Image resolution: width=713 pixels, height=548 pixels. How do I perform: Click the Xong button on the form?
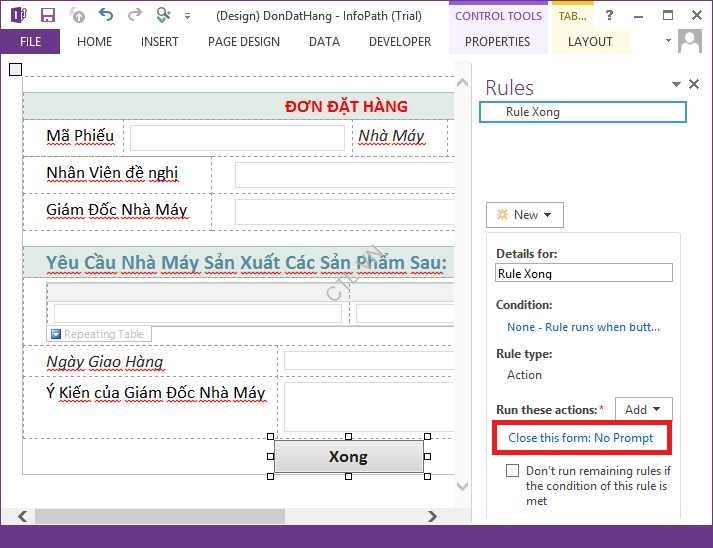click(x=348, y=457)
